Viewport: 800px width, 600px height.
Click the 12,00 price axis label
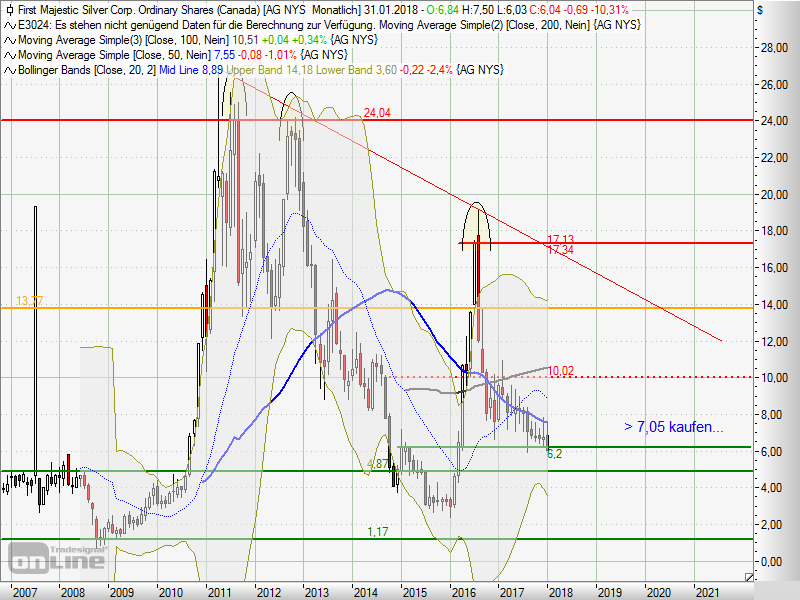pyautogui.click(x=773, y=341)
